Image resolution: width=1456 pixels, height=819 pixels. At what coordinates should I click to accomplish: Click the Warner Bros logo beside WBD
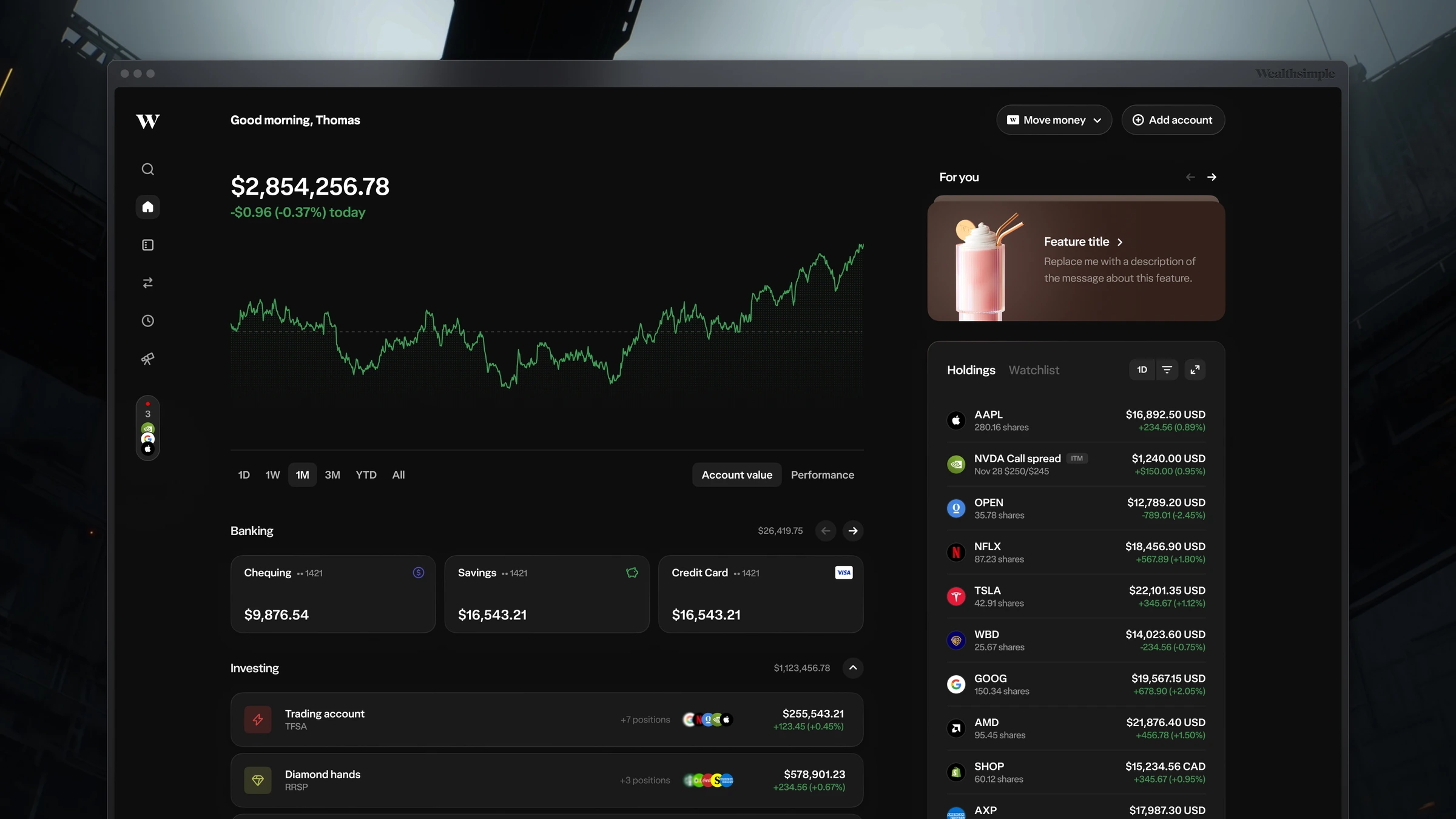pyautogui.click(x=956, y=641)
